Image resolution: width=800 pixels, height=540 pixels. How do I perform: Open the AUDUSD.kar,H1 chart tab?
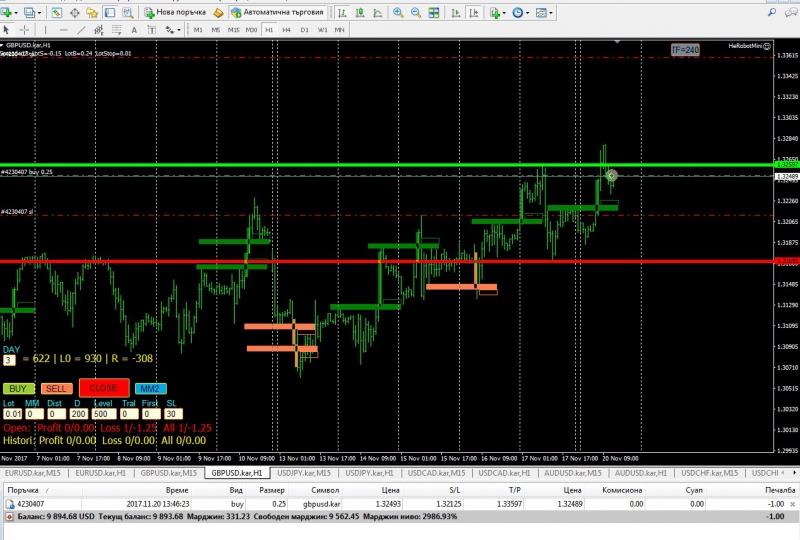pyautogui.click(x=640, y=473)
